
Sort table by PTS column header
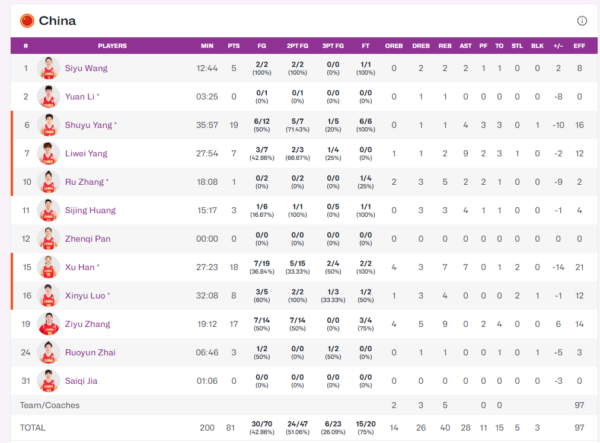[234, 45]
